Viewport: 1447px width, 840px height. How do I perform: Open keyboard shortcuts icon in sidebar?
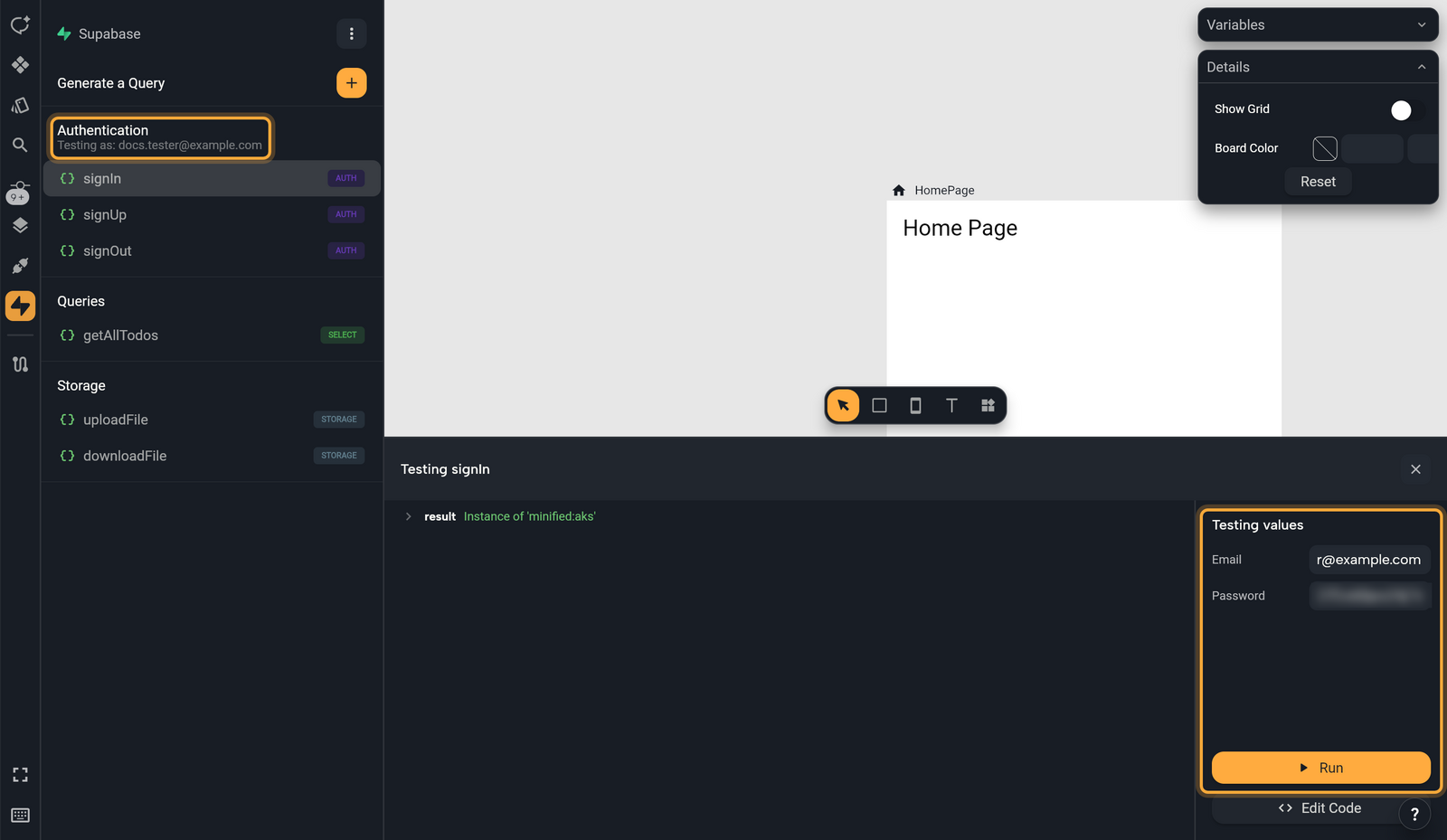(20, 816)
